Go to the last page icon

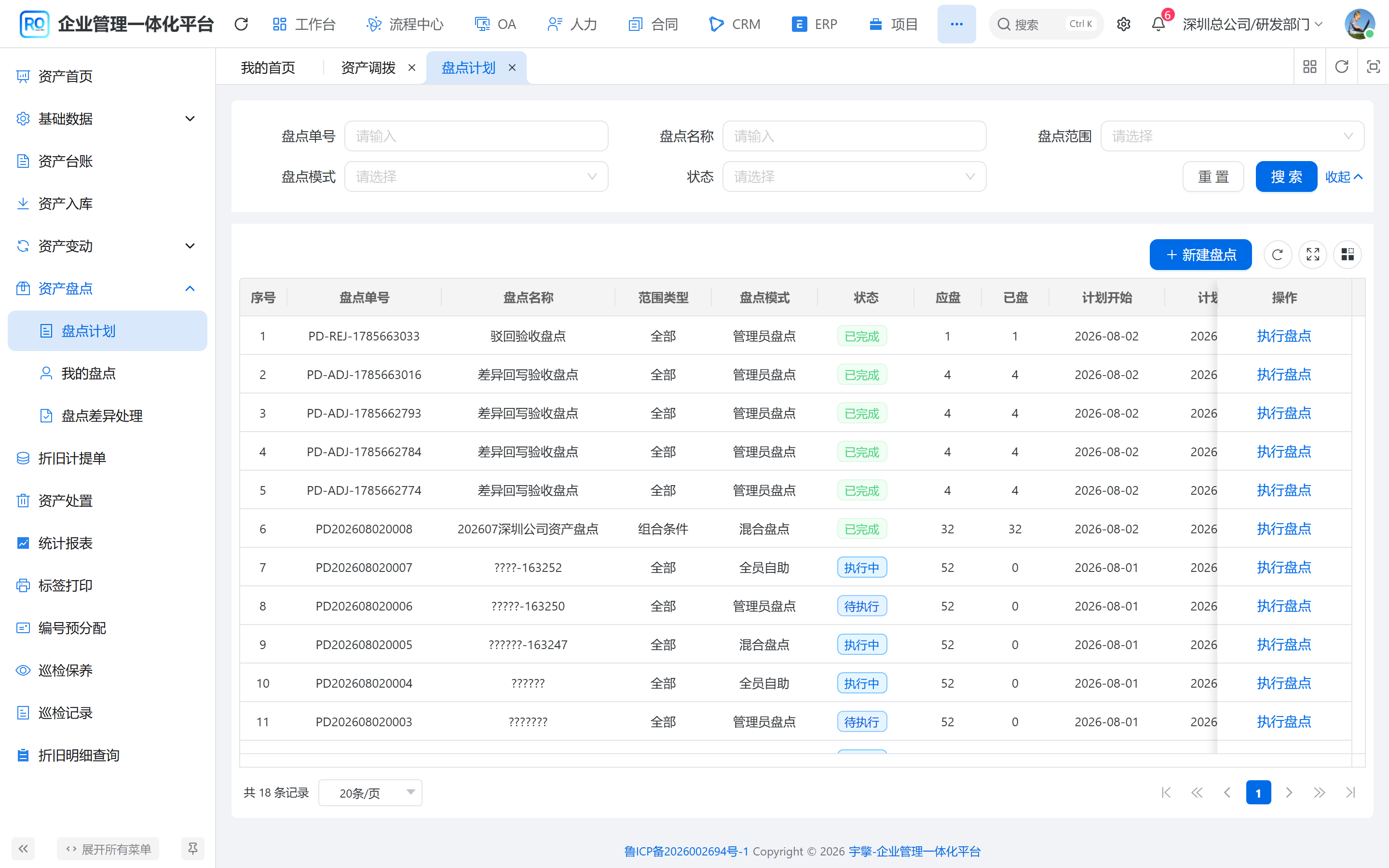tap(1350, 793)
